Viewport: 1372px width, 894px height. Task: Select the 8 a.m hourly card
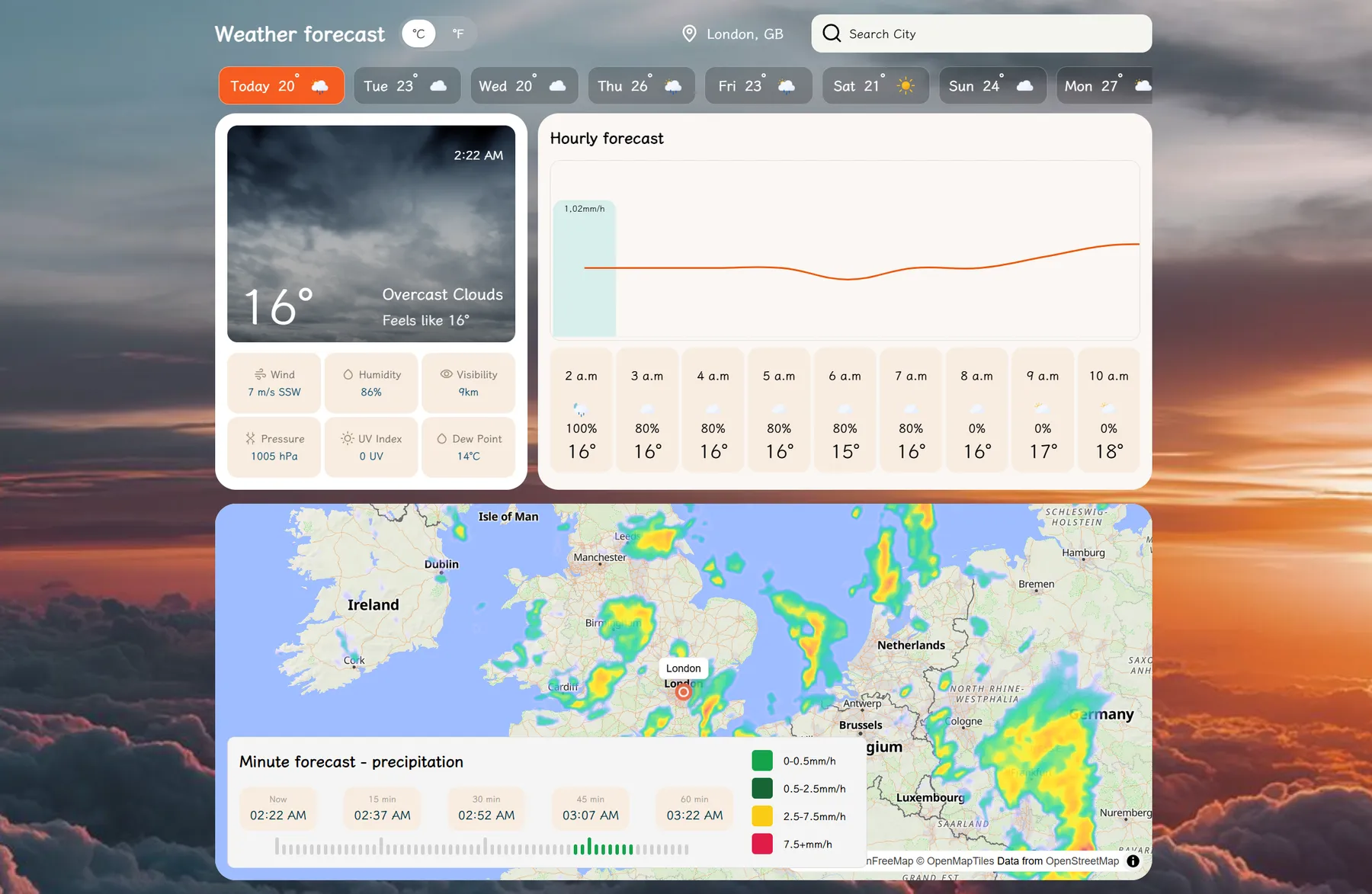(977, 410)
